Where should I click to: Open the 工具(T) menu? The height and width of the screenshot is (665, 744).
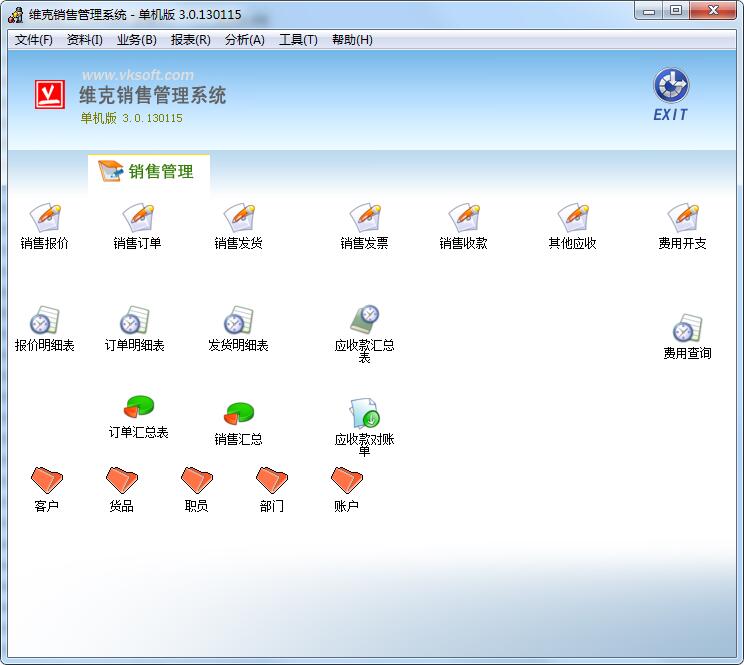[298, 40]
